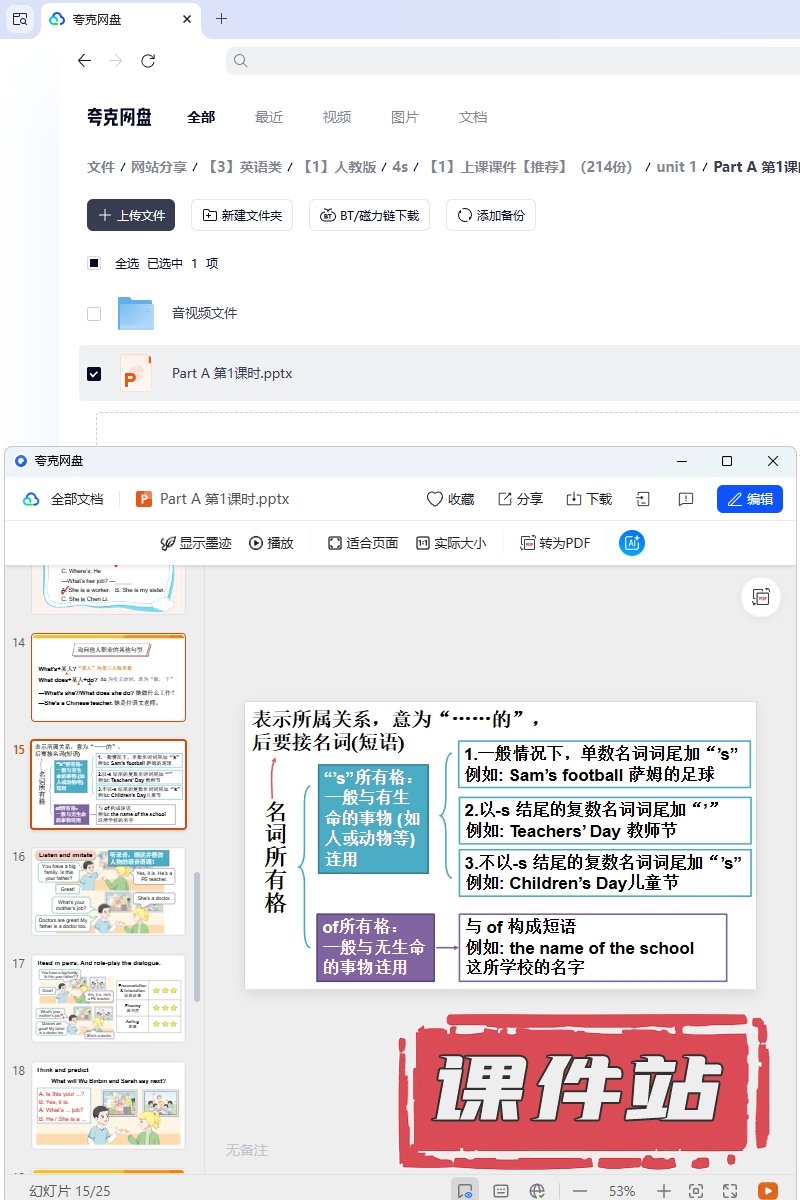The image size is (800, 1200).
Task: Click the blue 编辑 edit button
Action: [749, 499]
